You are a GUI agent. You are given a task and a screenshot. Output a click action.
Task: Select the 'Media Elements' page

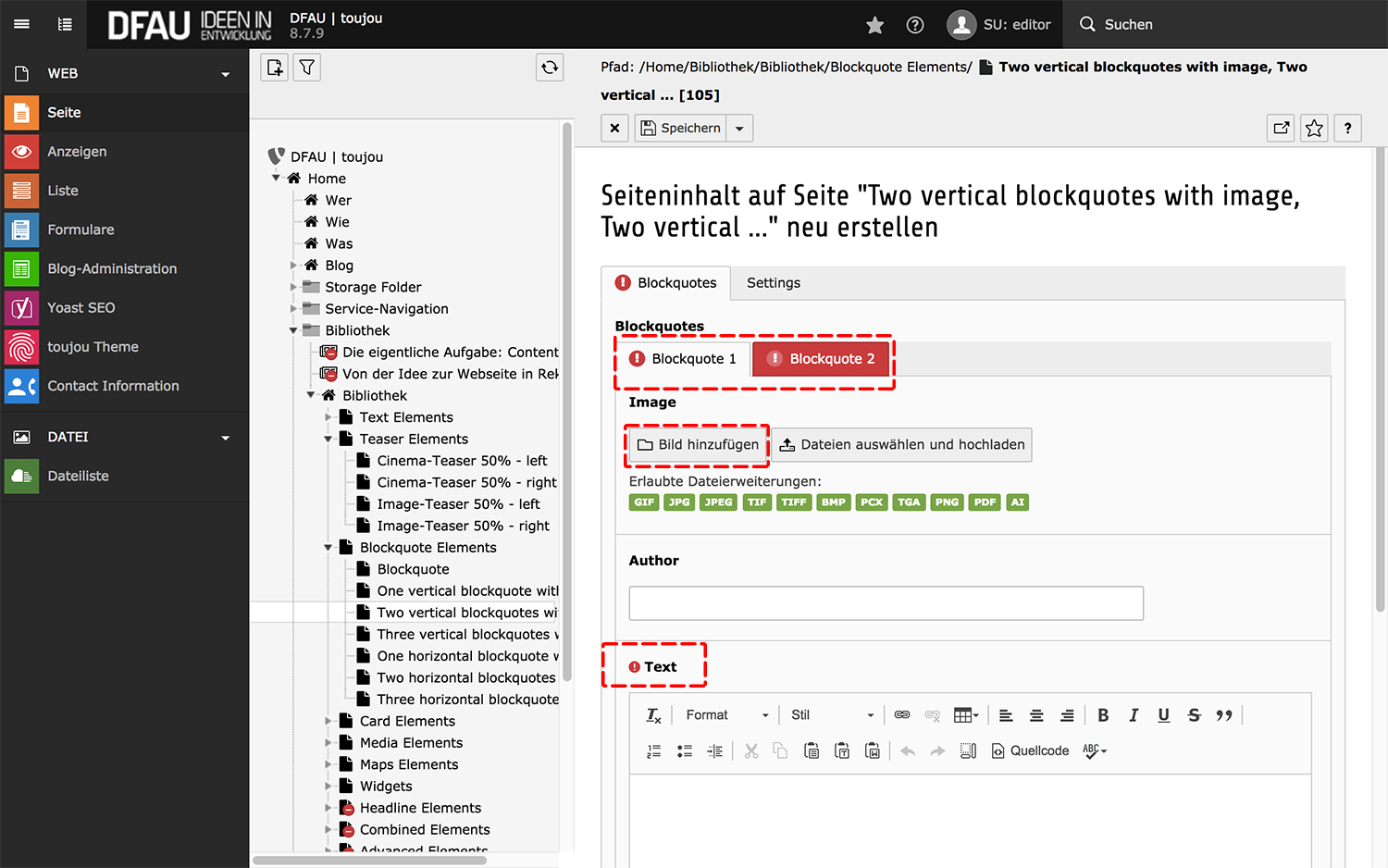pyautogui.click(x=411, y=743)
